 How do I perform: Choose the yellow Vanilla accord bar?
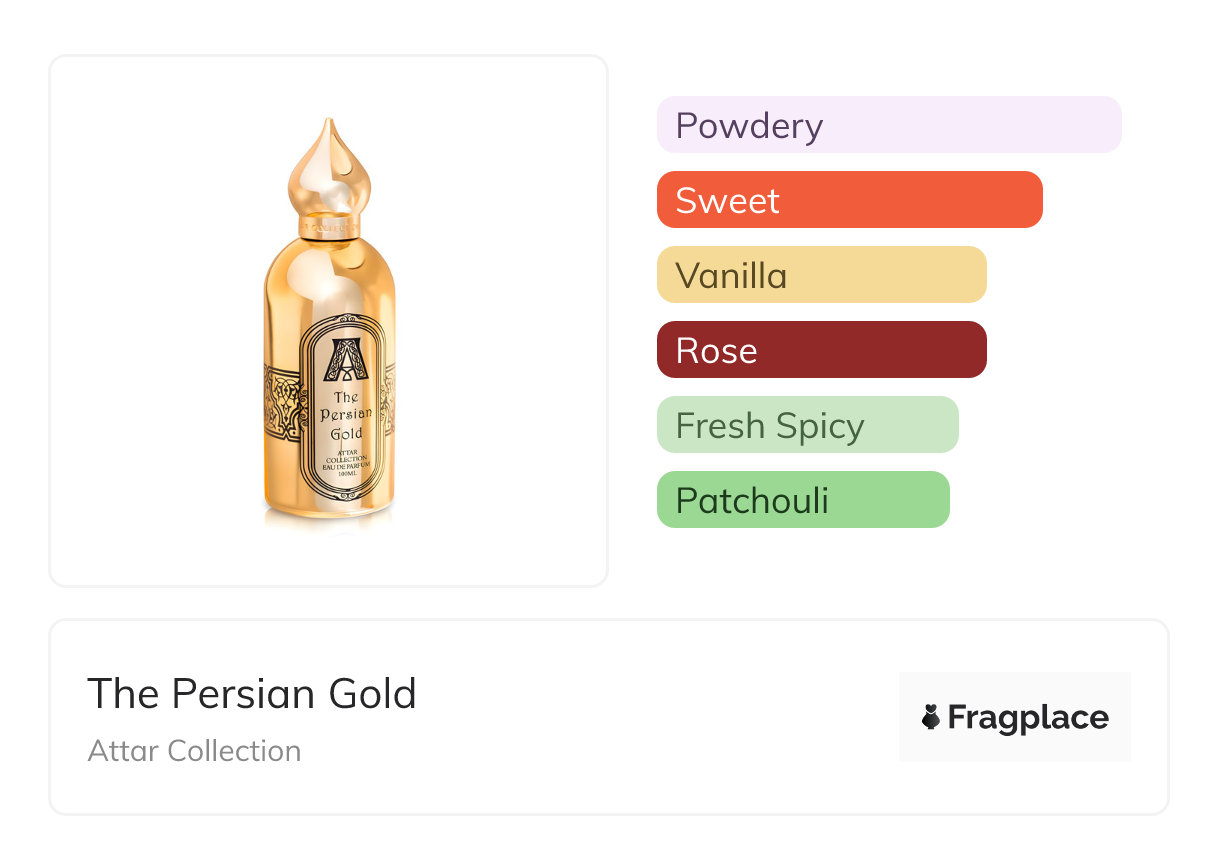(x=821, y=275)
